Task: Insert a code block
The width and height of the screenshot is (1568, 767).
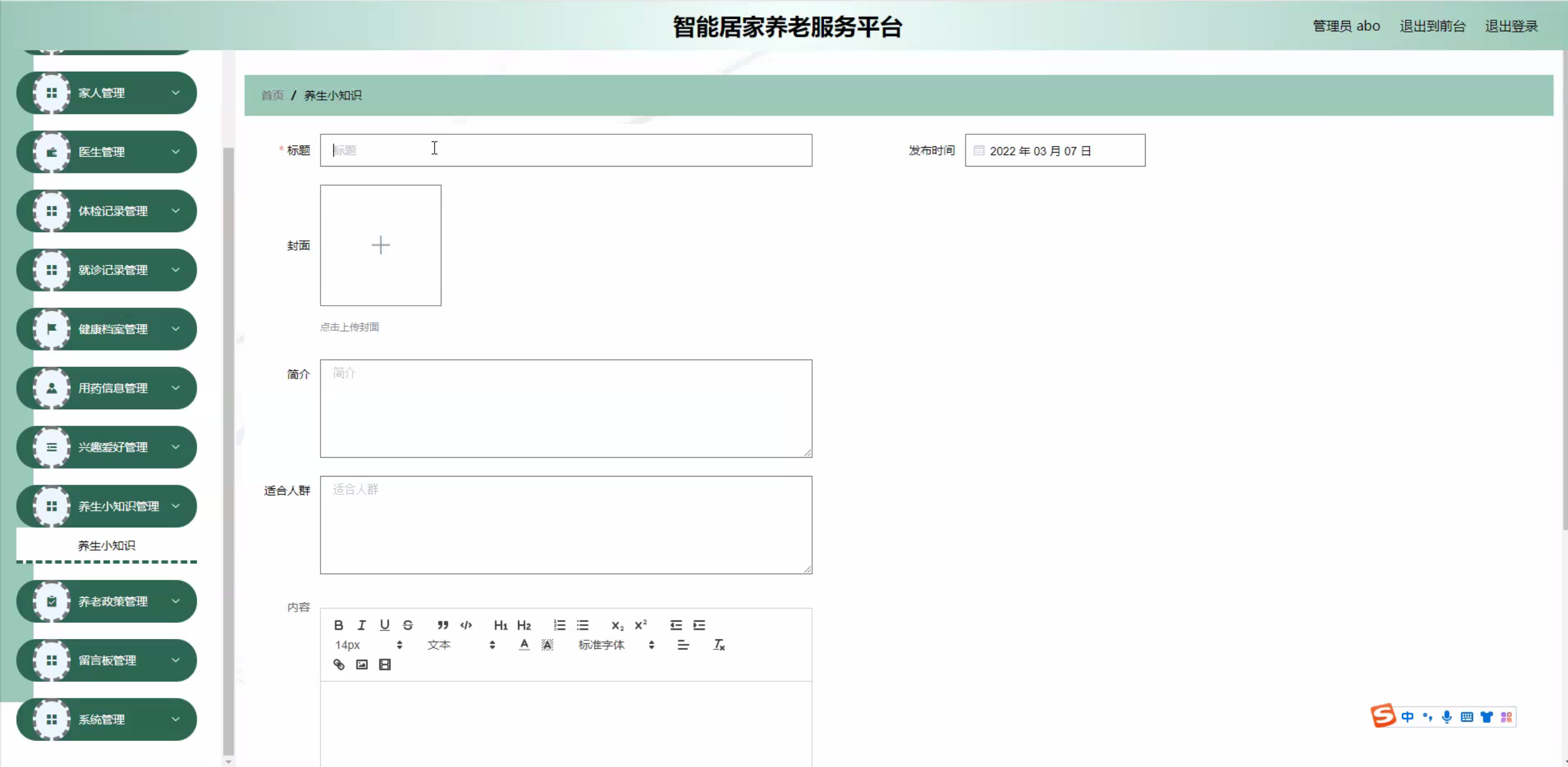Action: [466, 625]
